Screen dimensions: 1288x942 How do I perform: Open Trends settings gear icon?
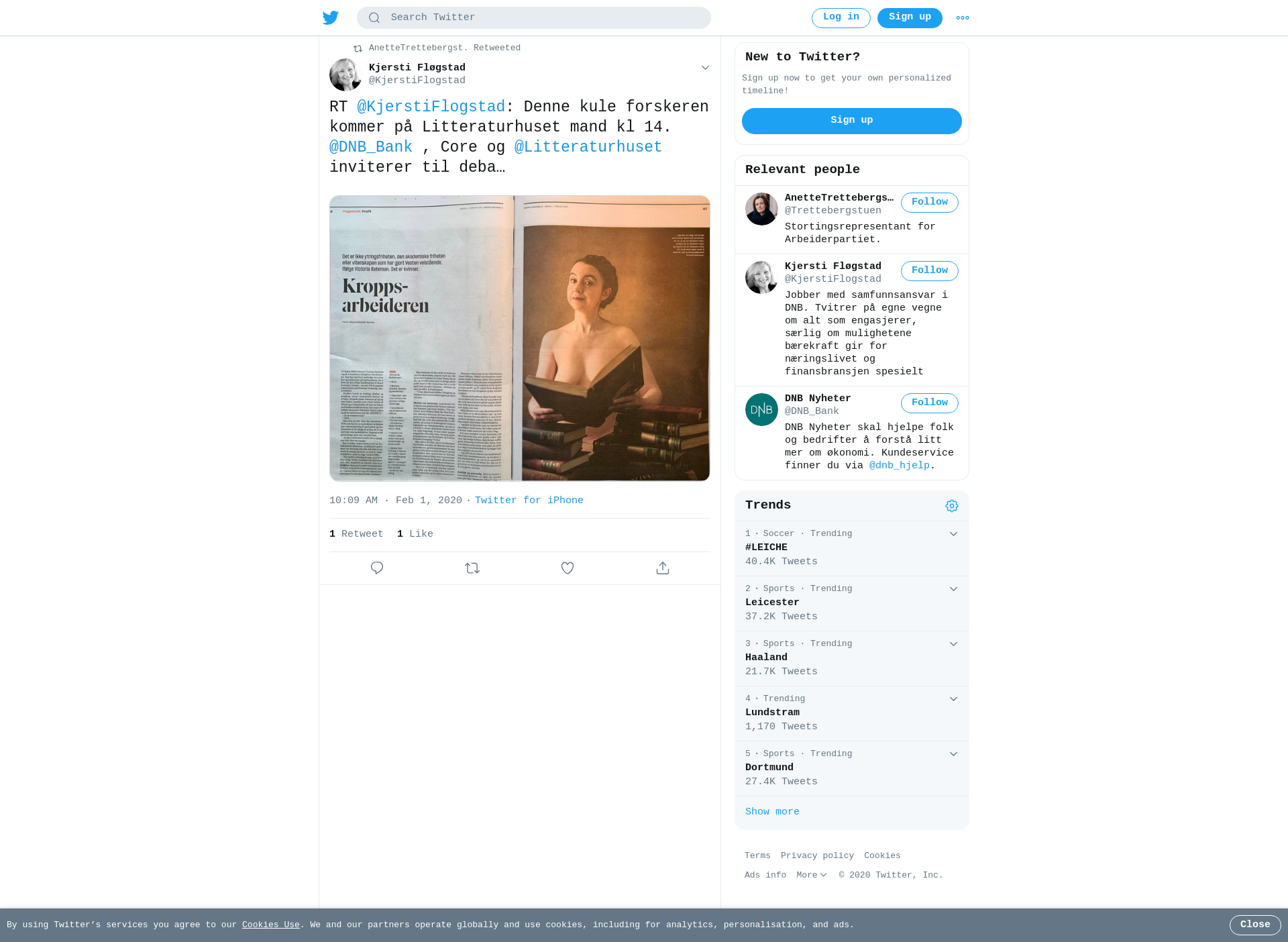(952, 506)
